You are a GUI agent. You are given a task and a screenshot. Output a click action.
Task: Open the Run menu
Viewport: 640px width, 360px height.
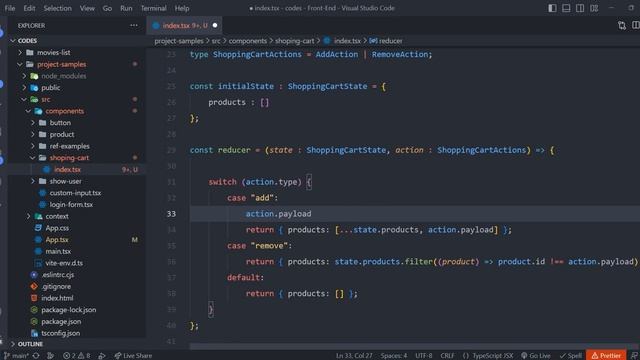[x=126, y=8]
